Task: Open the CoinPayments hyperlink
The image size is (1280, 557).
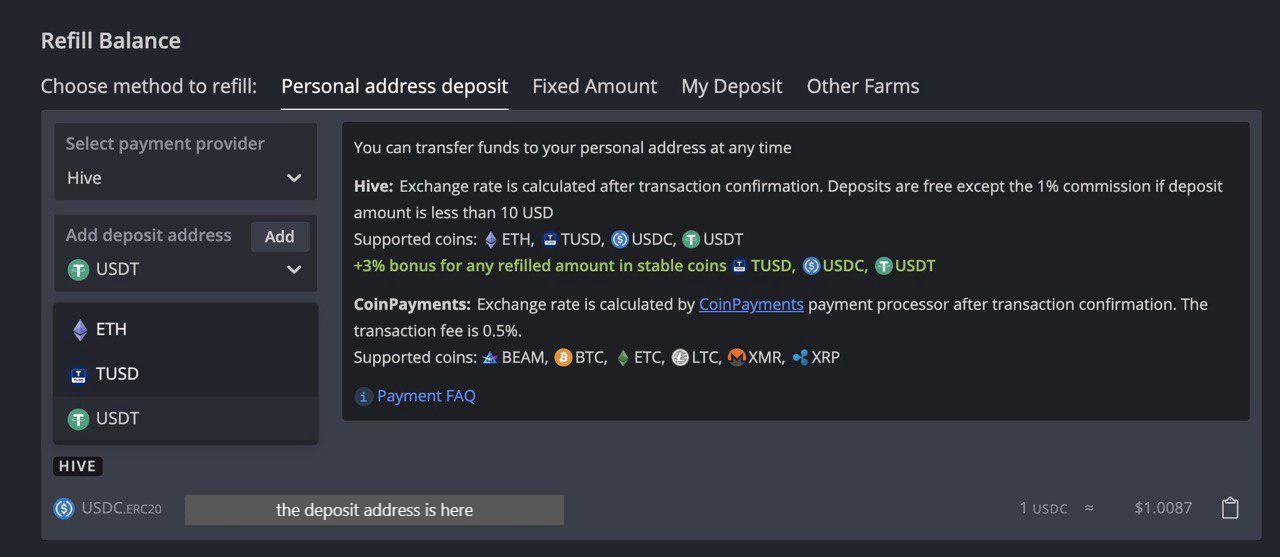Action: tap(750, 304)
